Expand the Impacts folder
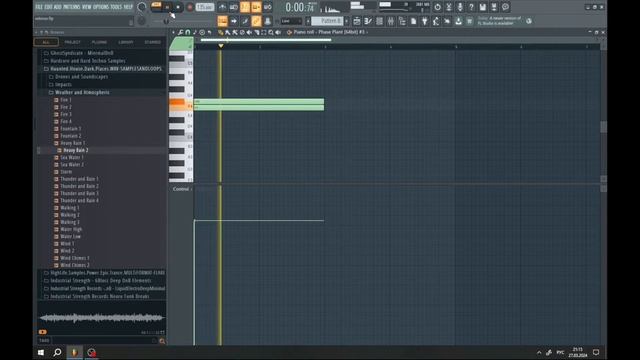640x360 pixels. [63, 84]
